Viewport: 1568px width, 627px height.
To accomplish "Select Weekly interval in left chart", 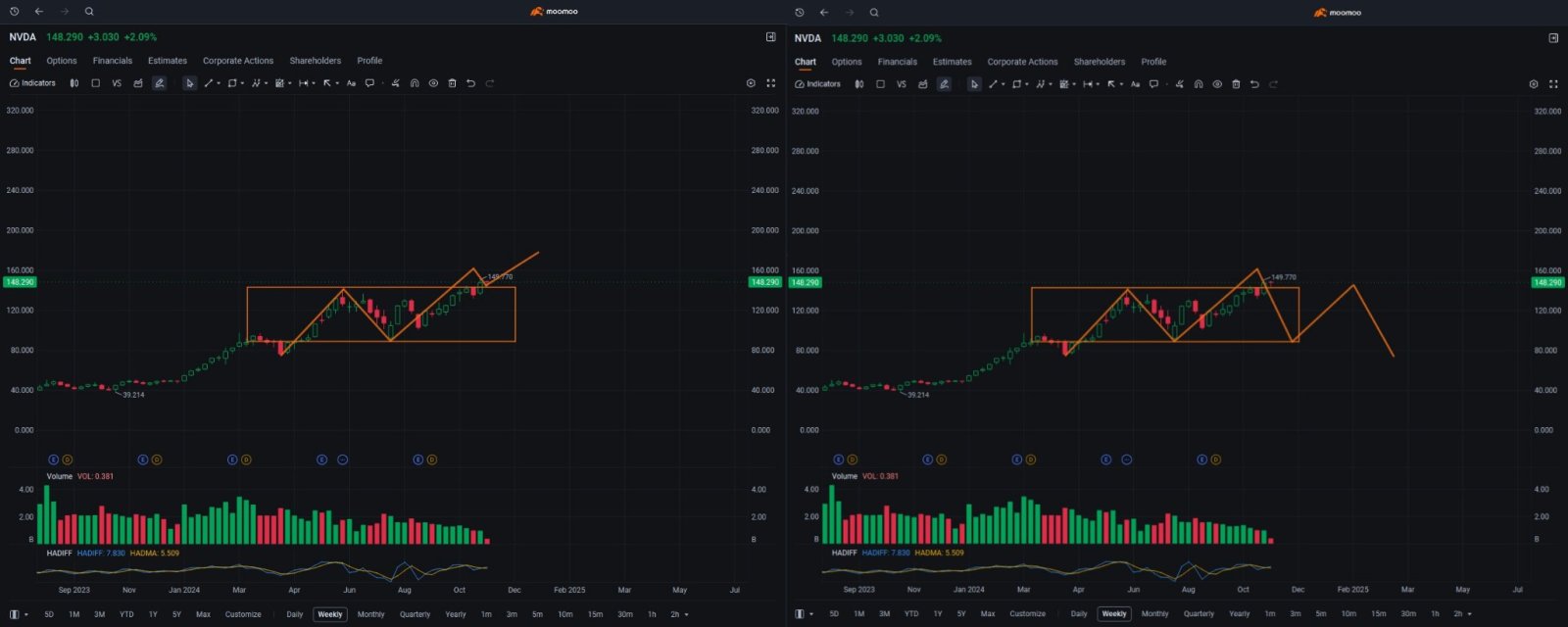I will point(330,614).
